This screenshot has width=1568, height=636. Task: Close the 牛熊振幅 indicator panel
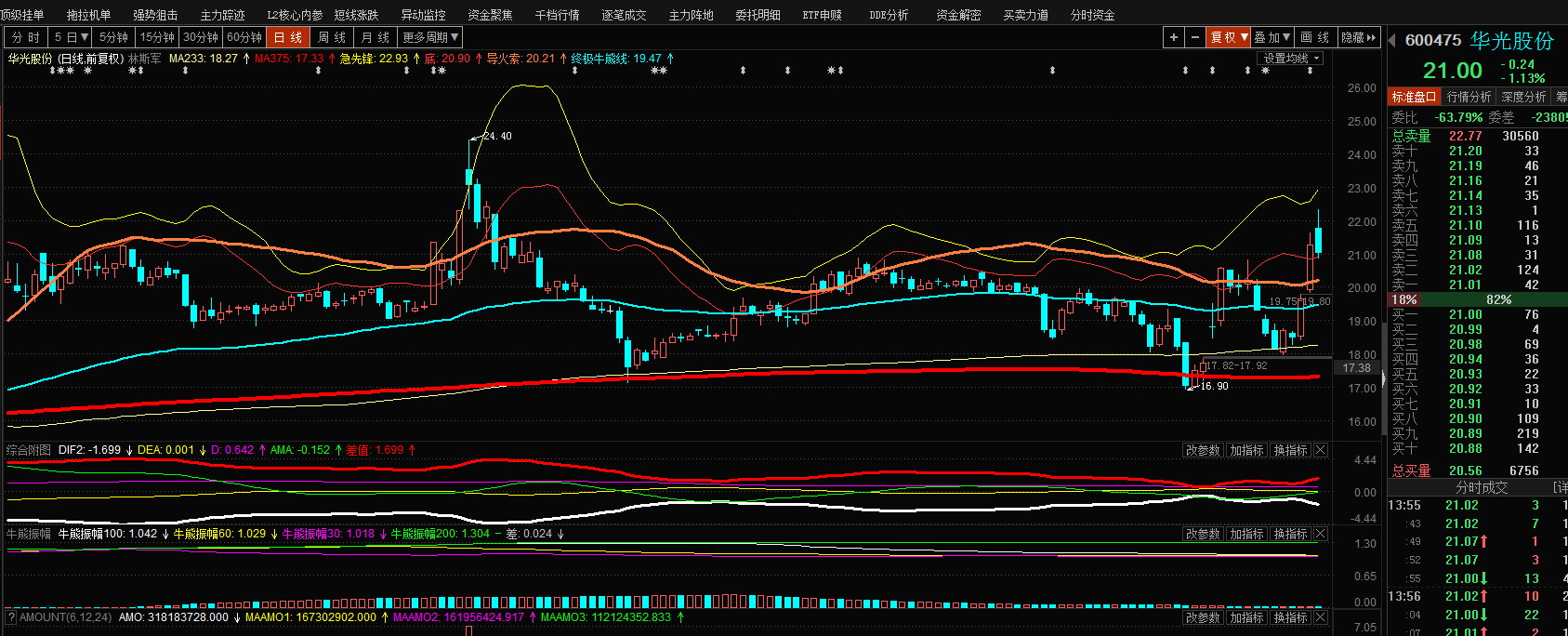pyautogui.click(x=1321, y=534)
